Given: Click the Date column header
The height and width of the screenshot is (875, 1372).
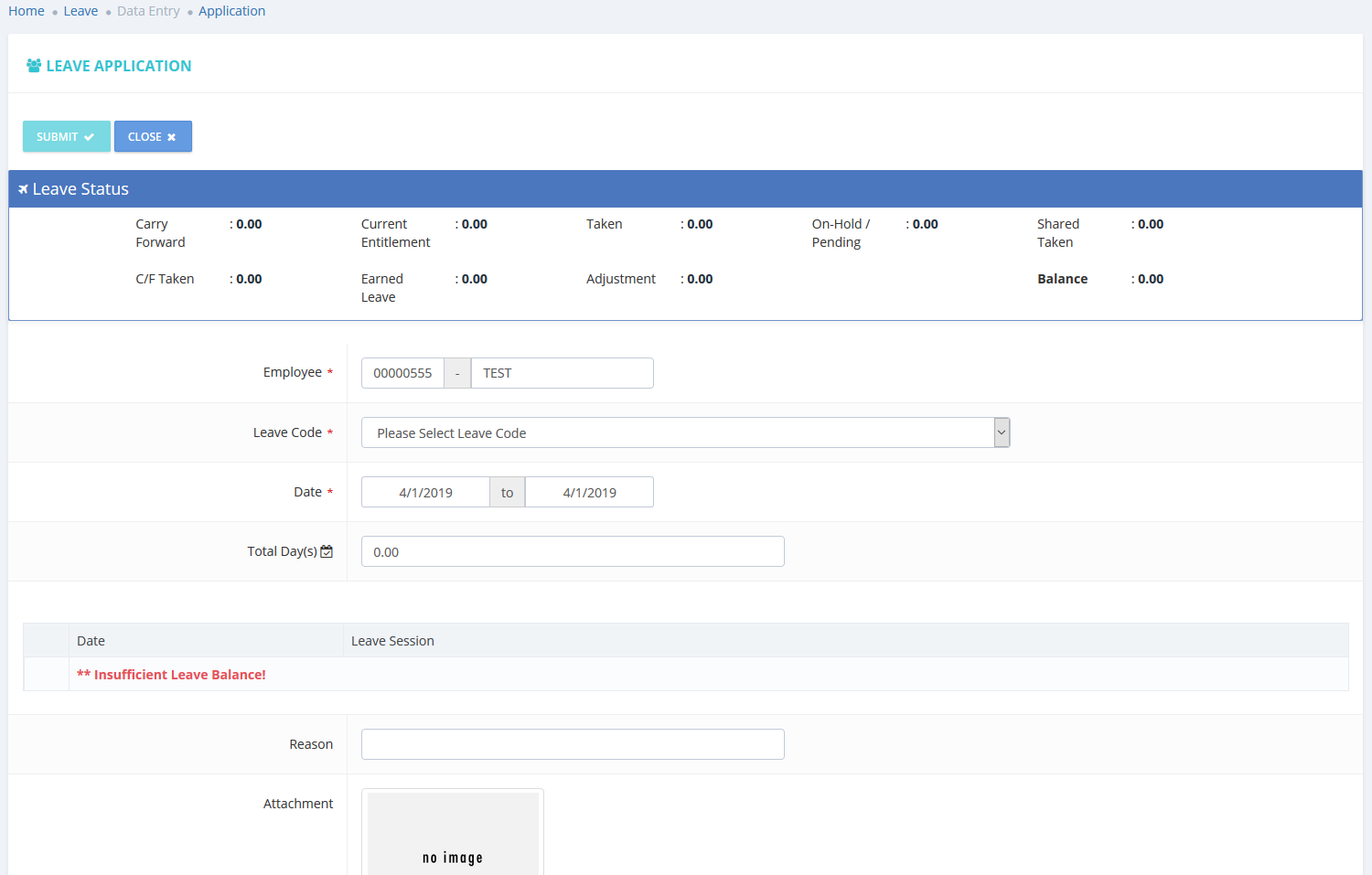Looking at the screenshot, I should tap(91, 641).
